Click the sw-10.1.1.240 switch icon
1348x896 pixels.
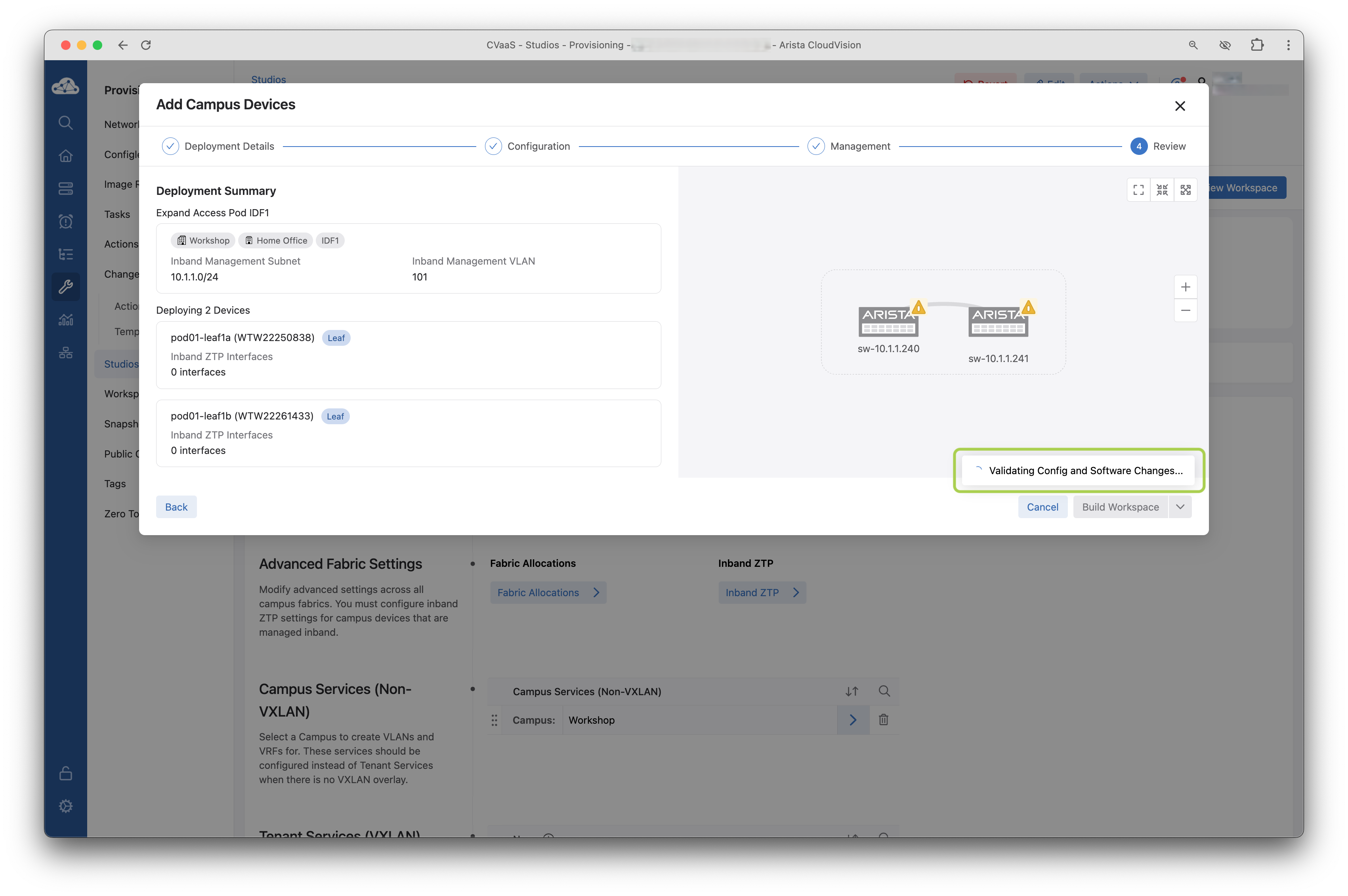pos(888,322)
